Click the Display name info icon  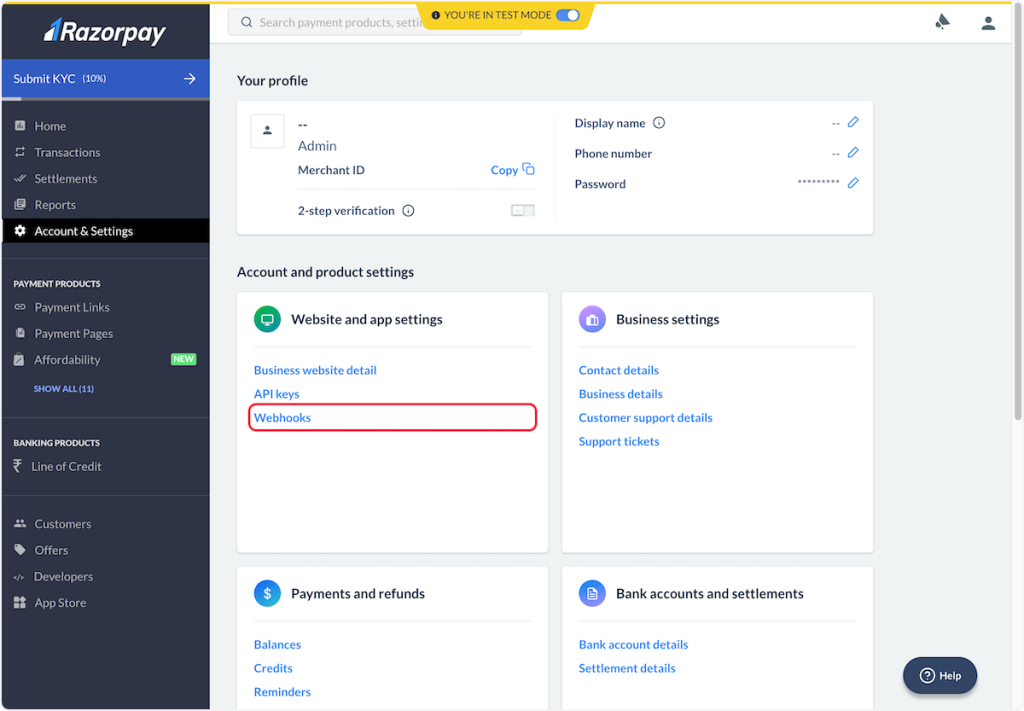[x=659, y=123]
